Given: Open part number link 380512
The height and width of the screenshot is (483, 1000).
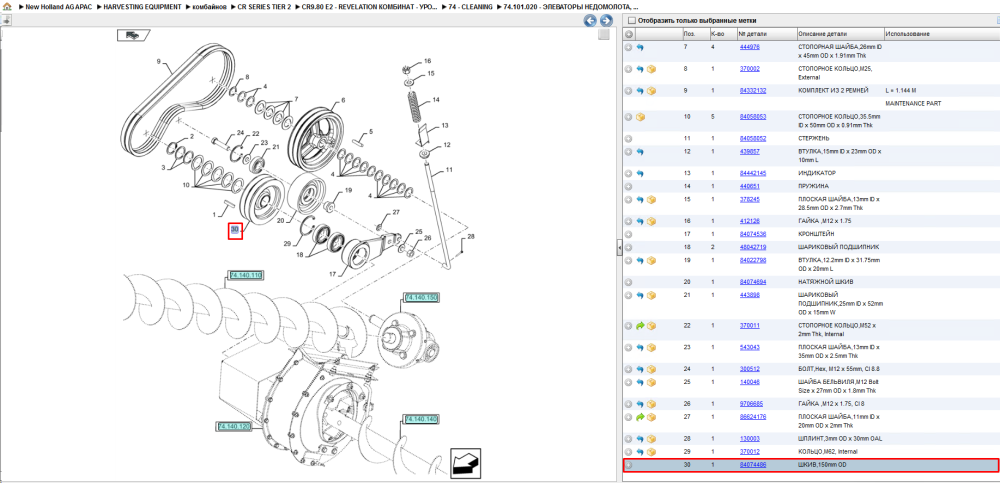Looking at the screenshot, I should pyautogui.click(x=749, y=369).
